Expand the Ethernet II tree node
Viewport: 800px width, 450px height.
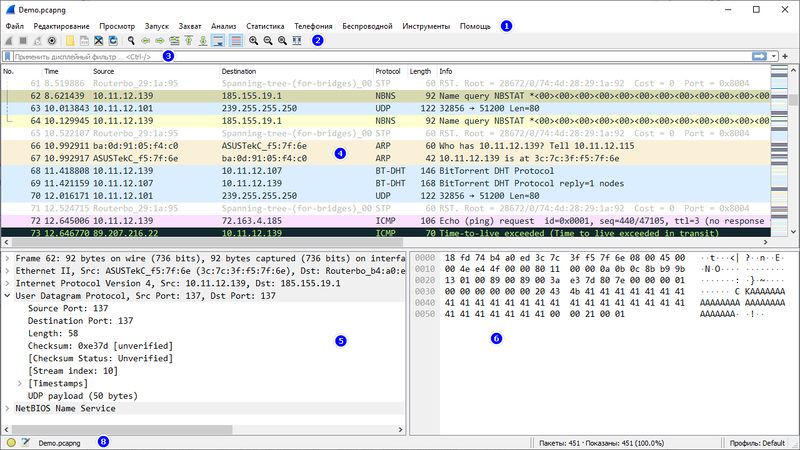tap(7, 271)
